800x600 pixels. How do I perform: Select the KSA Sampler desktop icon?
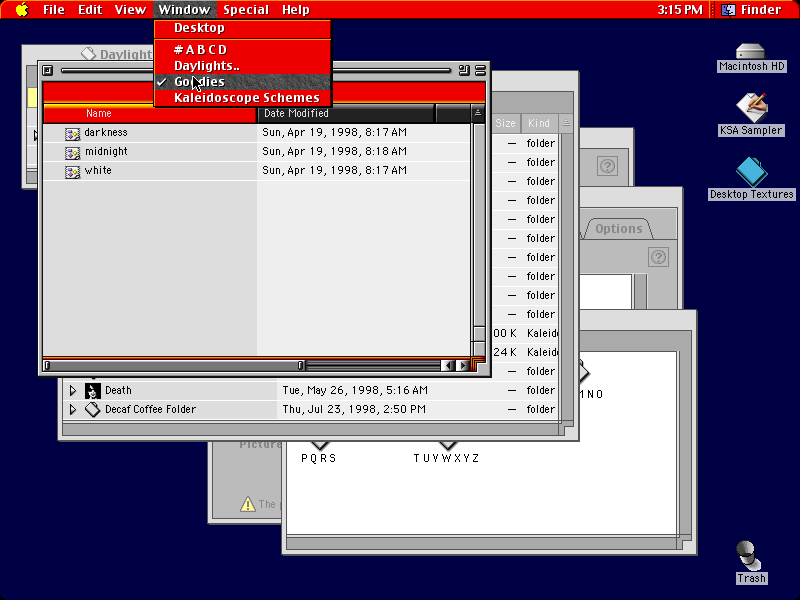click(751, 107)
